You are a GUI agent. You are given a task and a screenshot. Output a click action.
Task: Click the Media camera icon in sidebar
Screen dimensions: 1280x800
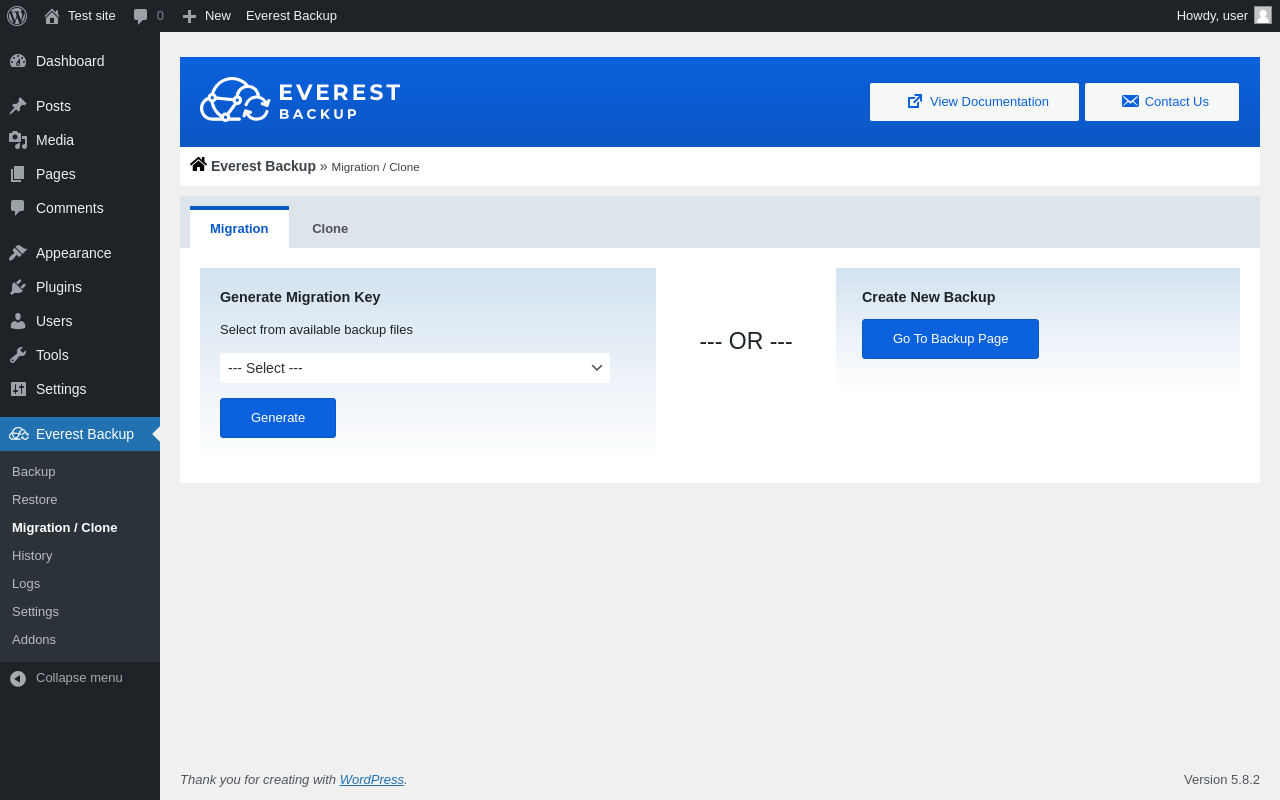18,140
